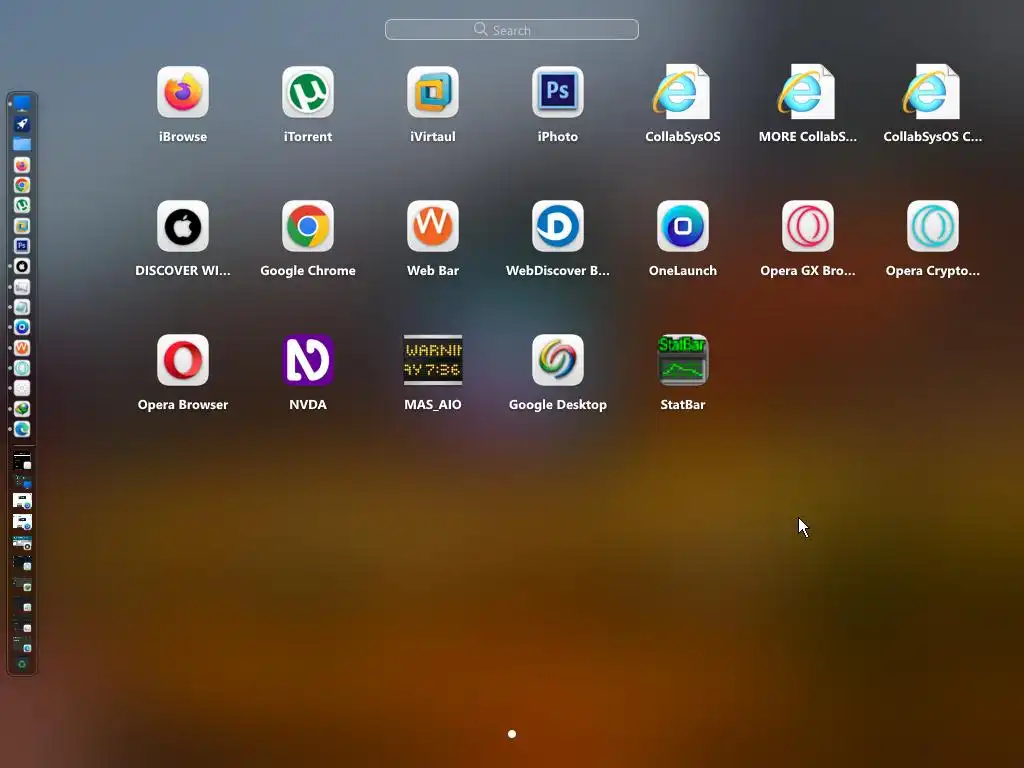Click the "StatBar" label text

(682, 404)
